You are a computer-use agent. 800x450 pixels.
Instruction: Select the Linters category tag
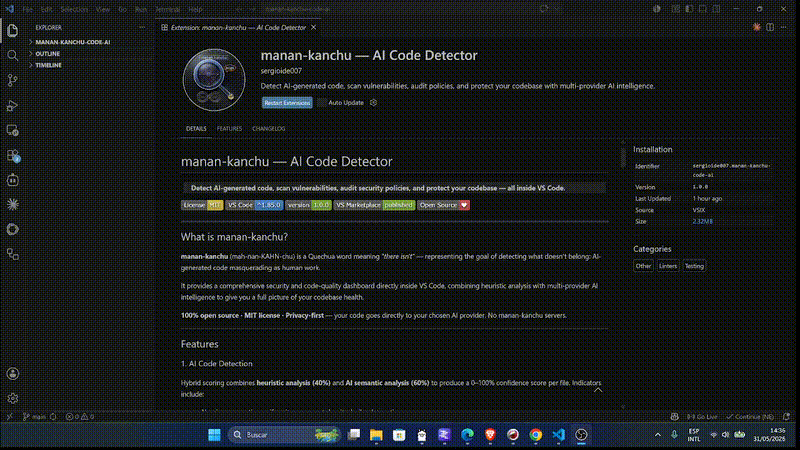pyautogui.click(x=668, y=266)
